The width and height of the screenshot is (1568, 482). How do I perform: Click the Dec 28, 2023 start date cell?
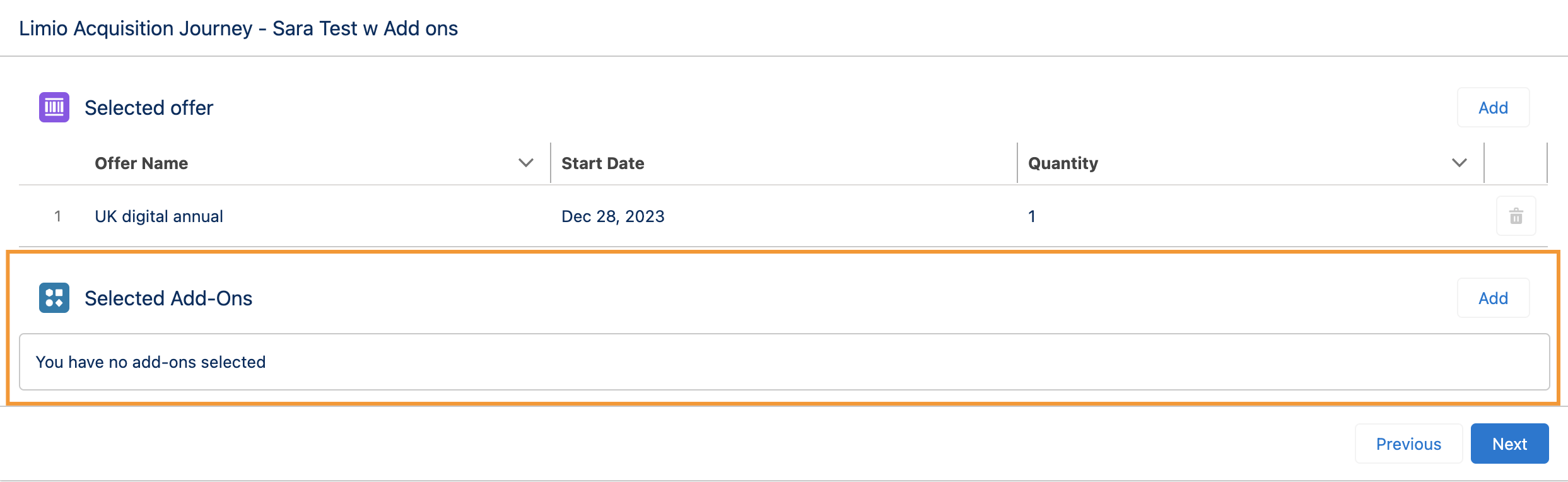pyautogui.click(x=613, y=216)
